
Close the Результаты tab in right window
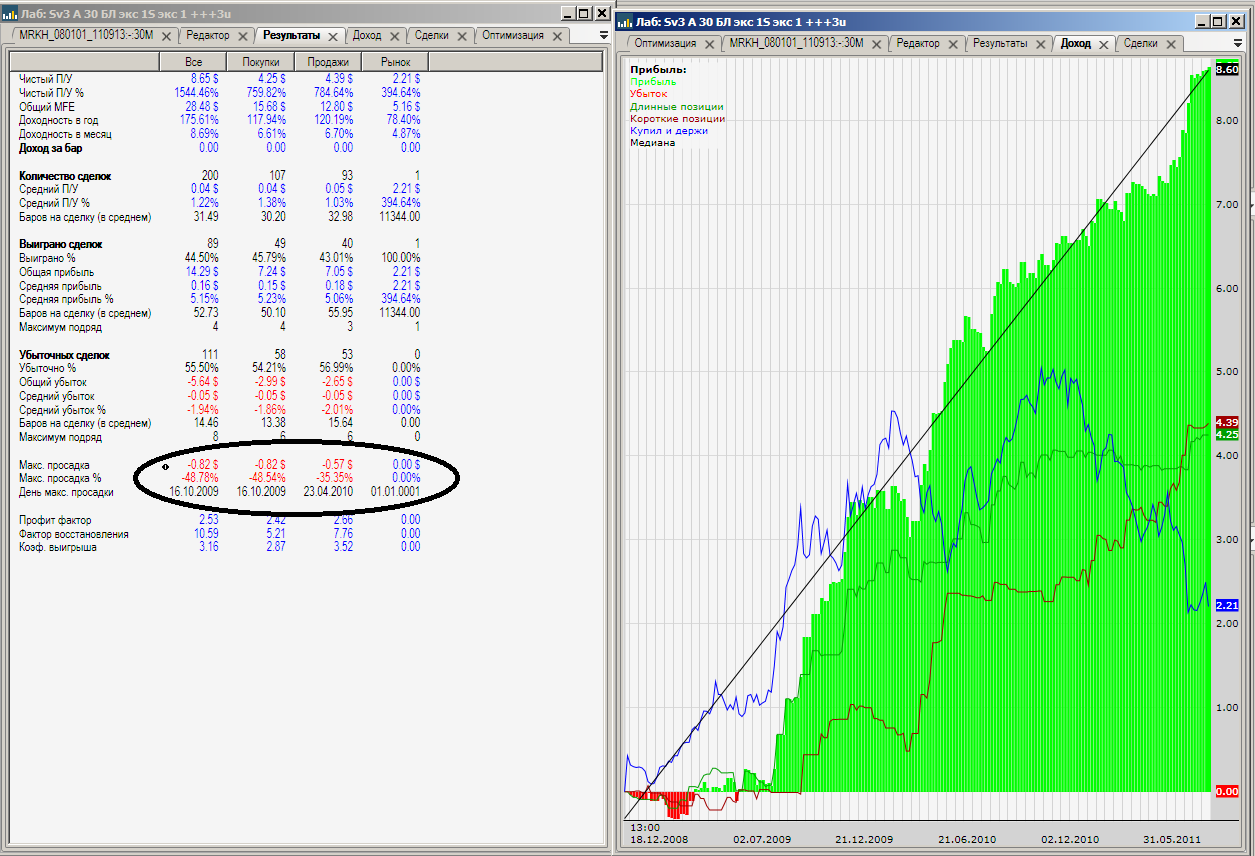point(1040,44)
